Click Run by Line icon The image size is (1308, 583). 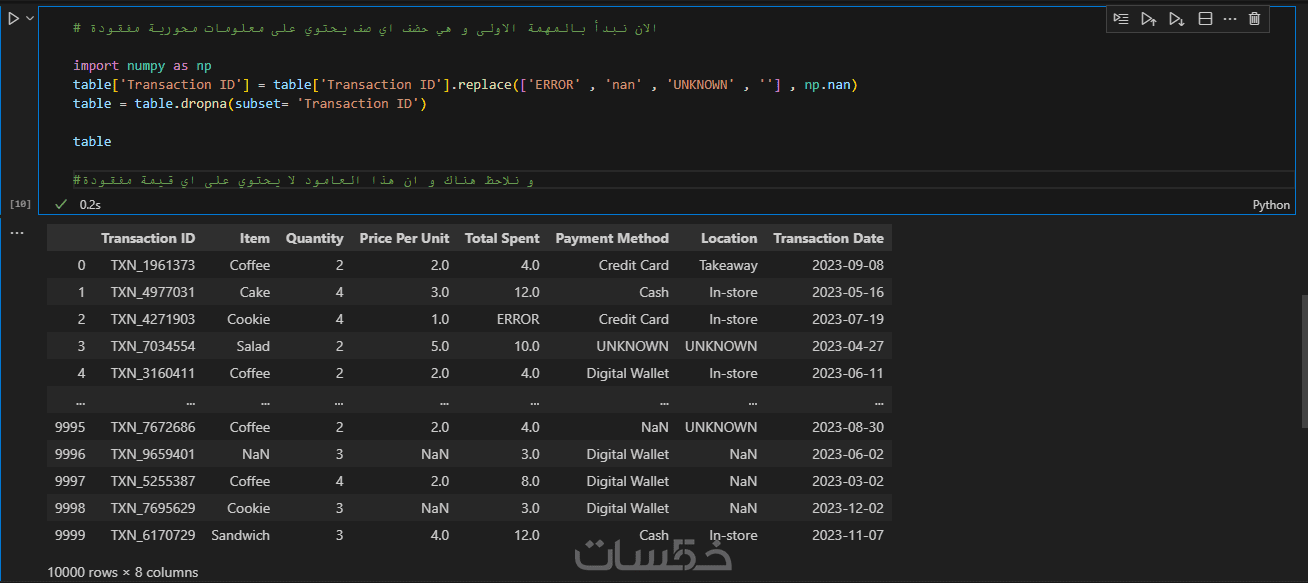[x=1121, y=19]
